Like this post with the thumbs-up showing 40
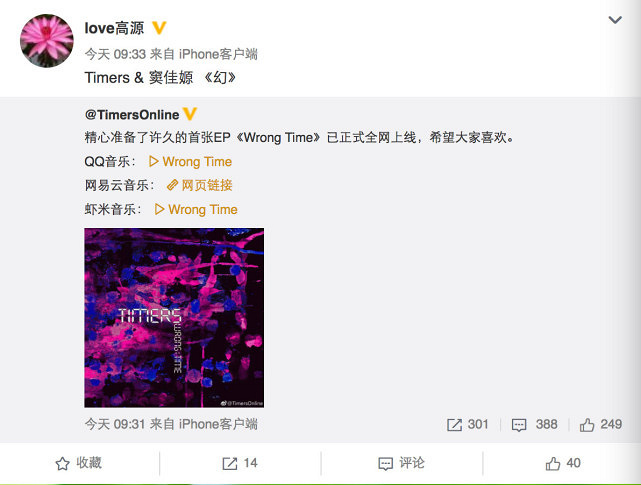Image resolution: width=641 pixels, height=485 pixels. [563, 463]
